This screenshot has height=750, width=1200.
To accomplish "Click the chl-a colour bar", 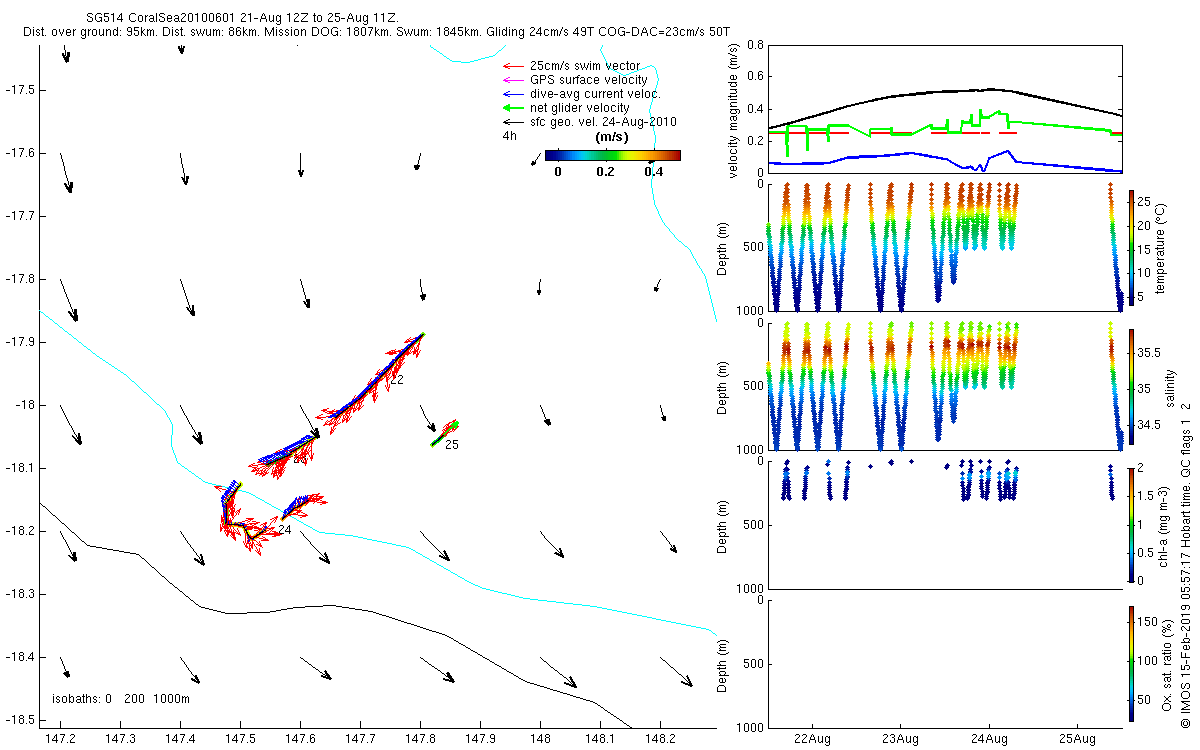I will click(x=1131, y=523).
